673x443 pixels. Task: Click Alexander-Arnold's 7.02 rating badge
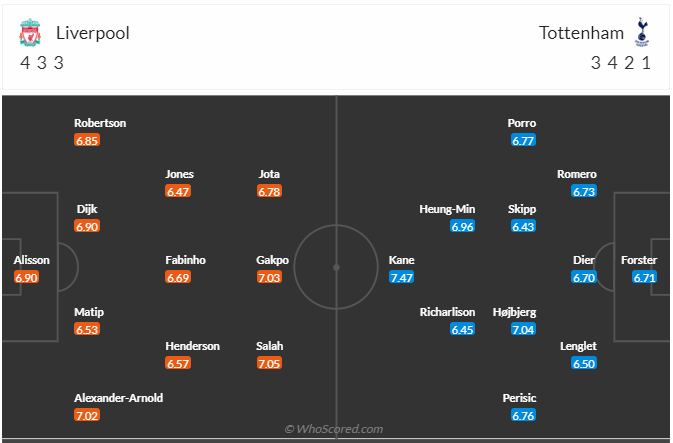point(87,415)
